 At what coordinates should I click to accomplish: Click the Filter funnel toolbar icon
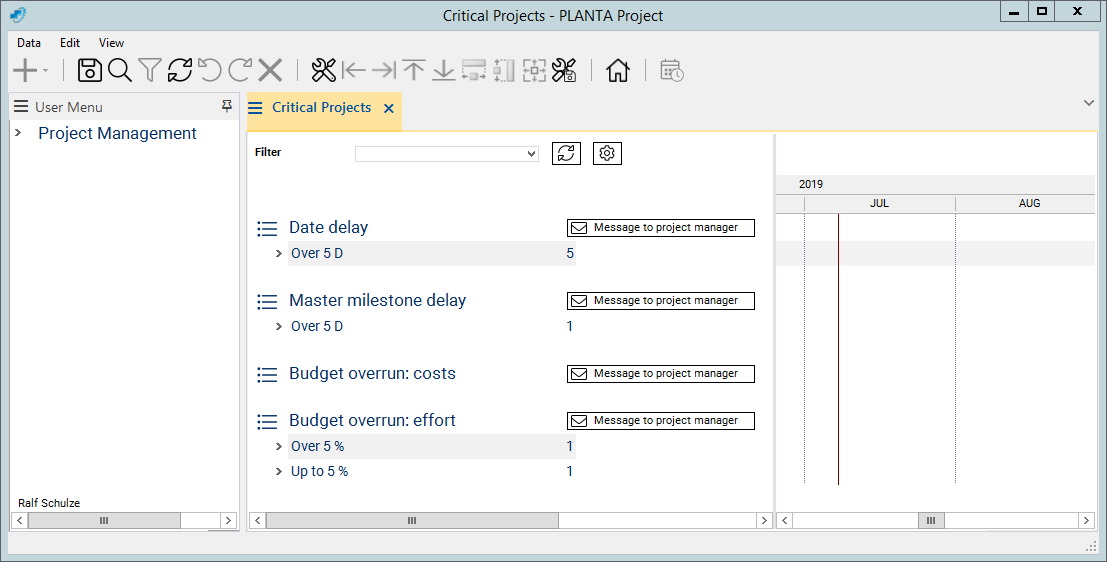[x=150, y=70]
